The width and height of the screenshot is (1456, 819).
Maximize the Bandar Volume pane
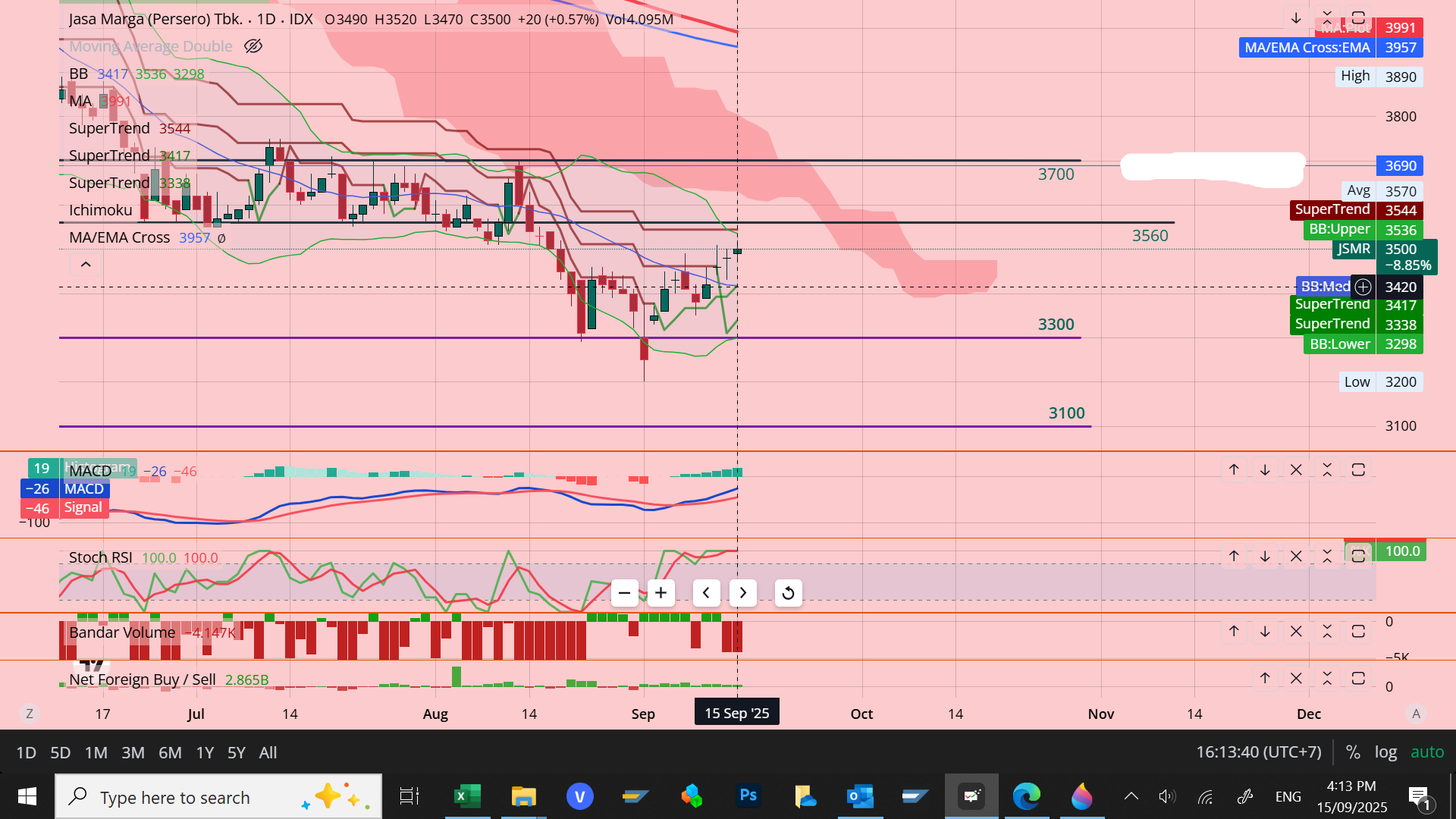(1358, 632)
